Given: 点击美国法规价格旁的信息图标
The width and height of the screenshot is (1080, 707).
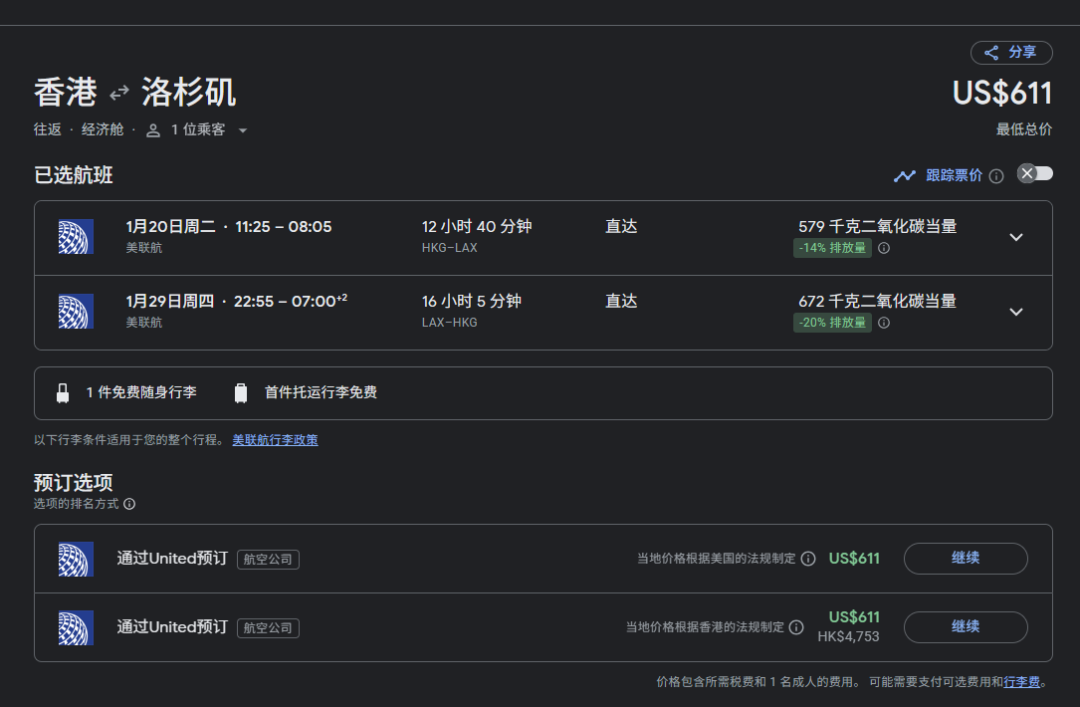Looking at the screenshot, I should click(808, 559).
